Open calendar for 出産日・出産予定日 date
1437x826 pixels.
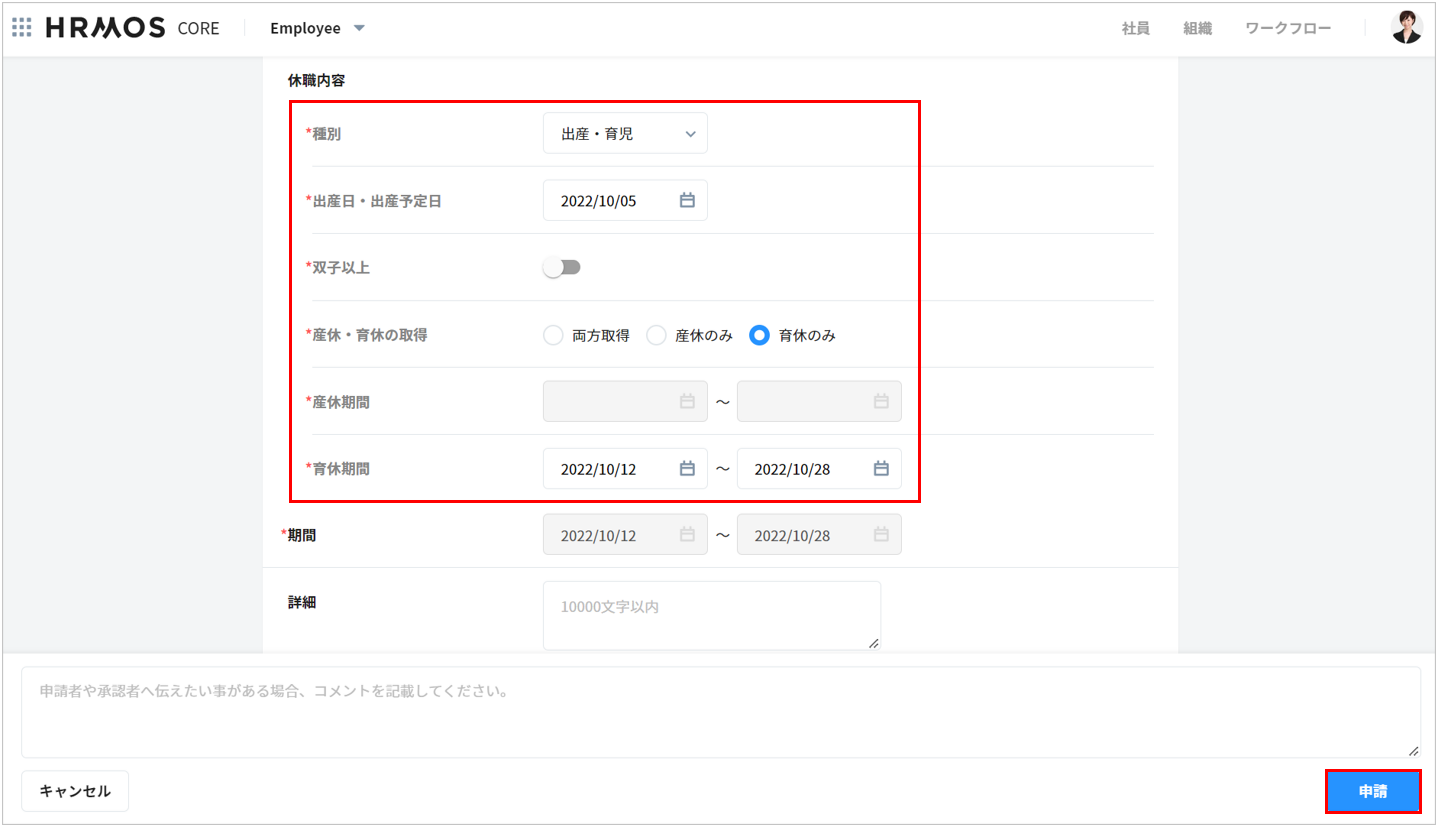coord(687,200)
